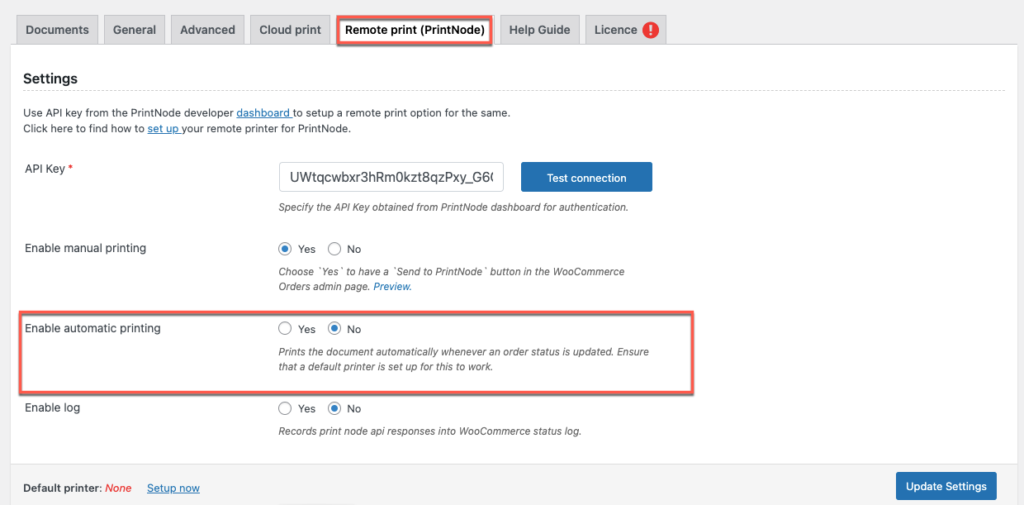Viewport: 1024px width, 505px height.
Task: Open the Licence tab
Action: click(x=626, y=30)
